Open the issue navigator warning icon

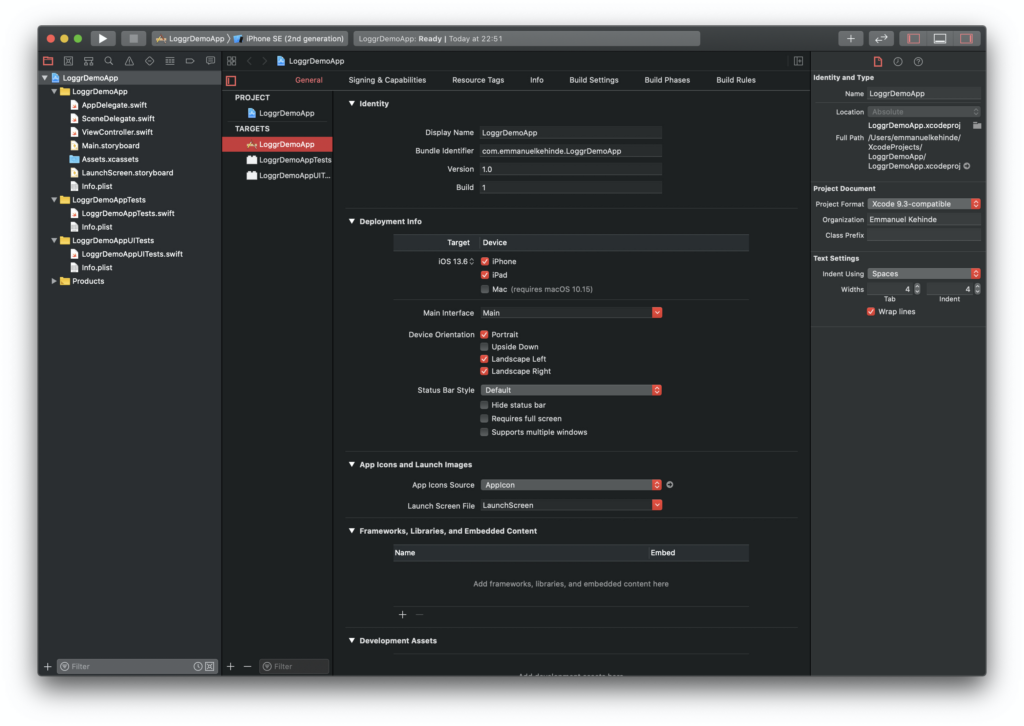129,61
